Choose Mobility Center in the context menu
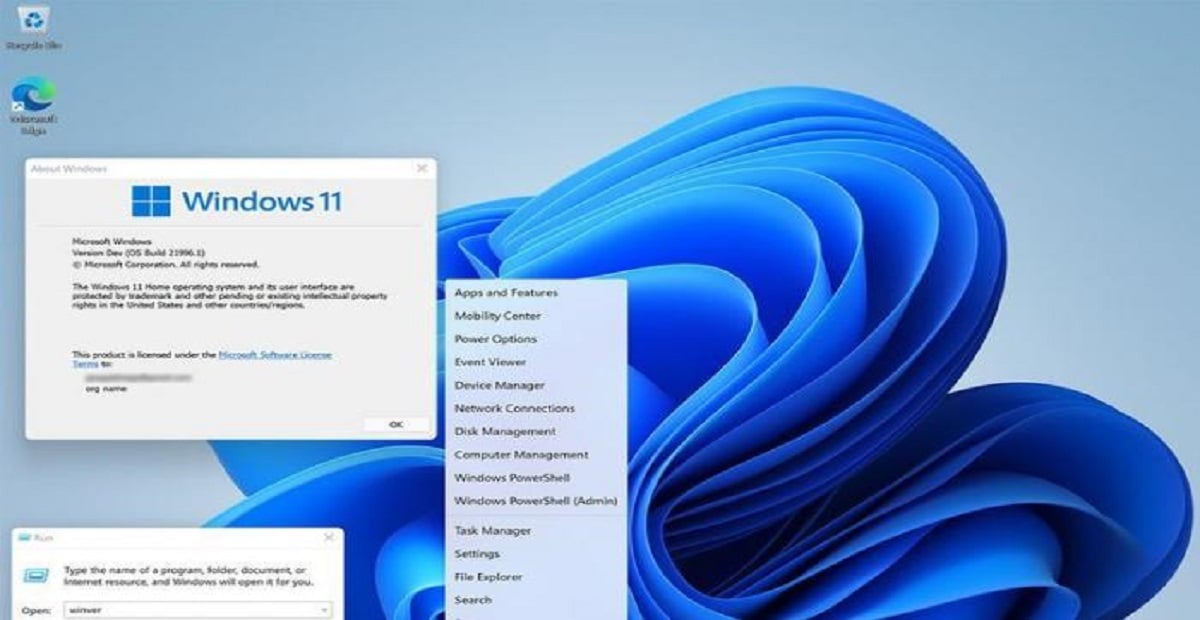Screen dimensions: 1200x620 pos(496,316)
